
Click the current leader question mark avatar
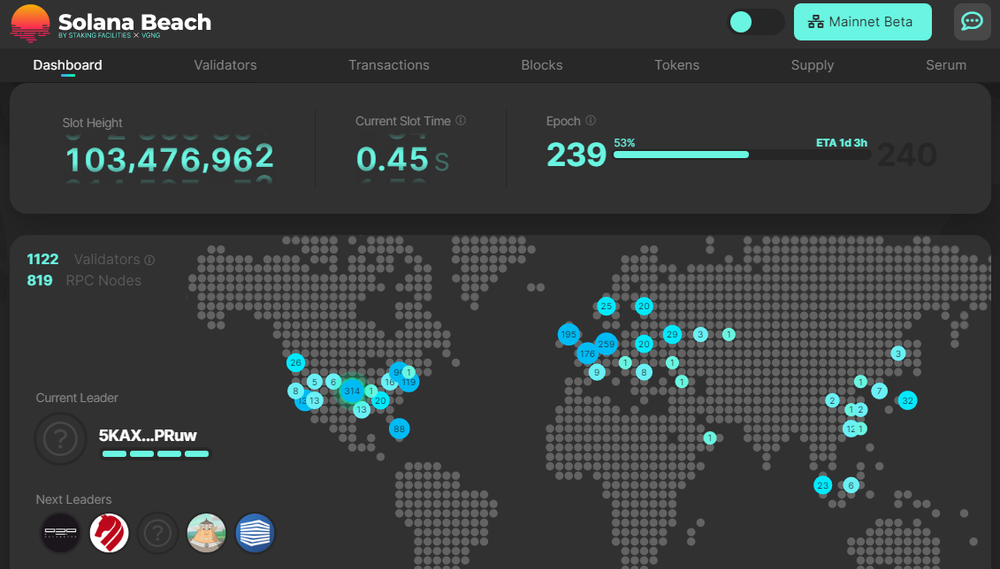(x=61, y=439)
